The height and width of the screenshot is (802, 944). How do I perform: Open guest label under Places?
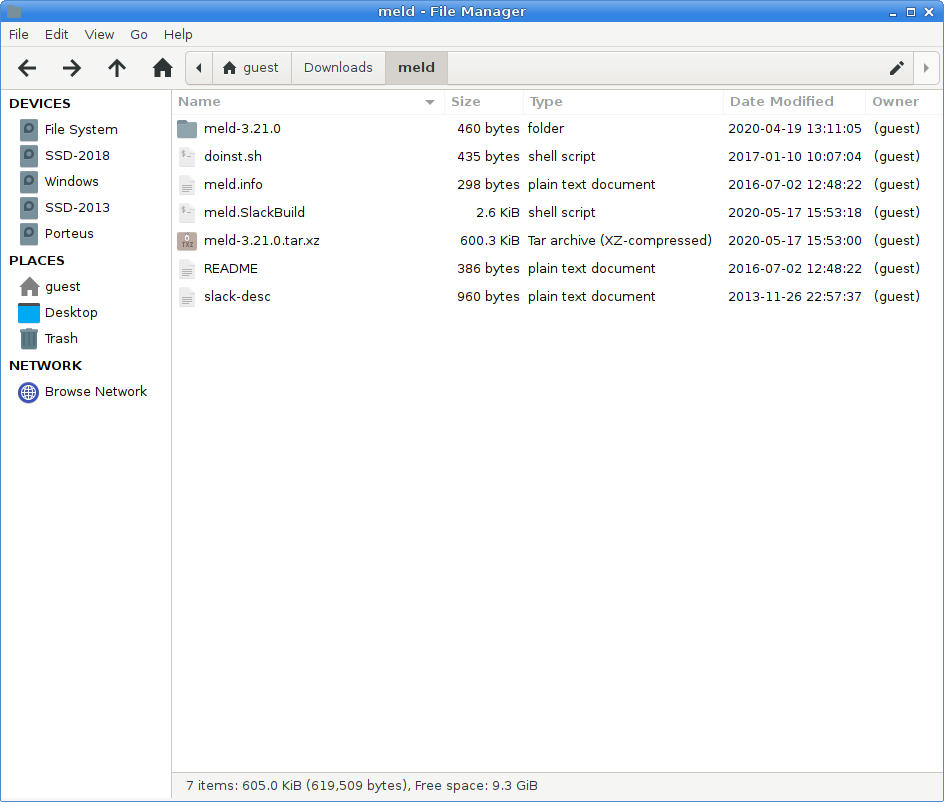point(63,287)
